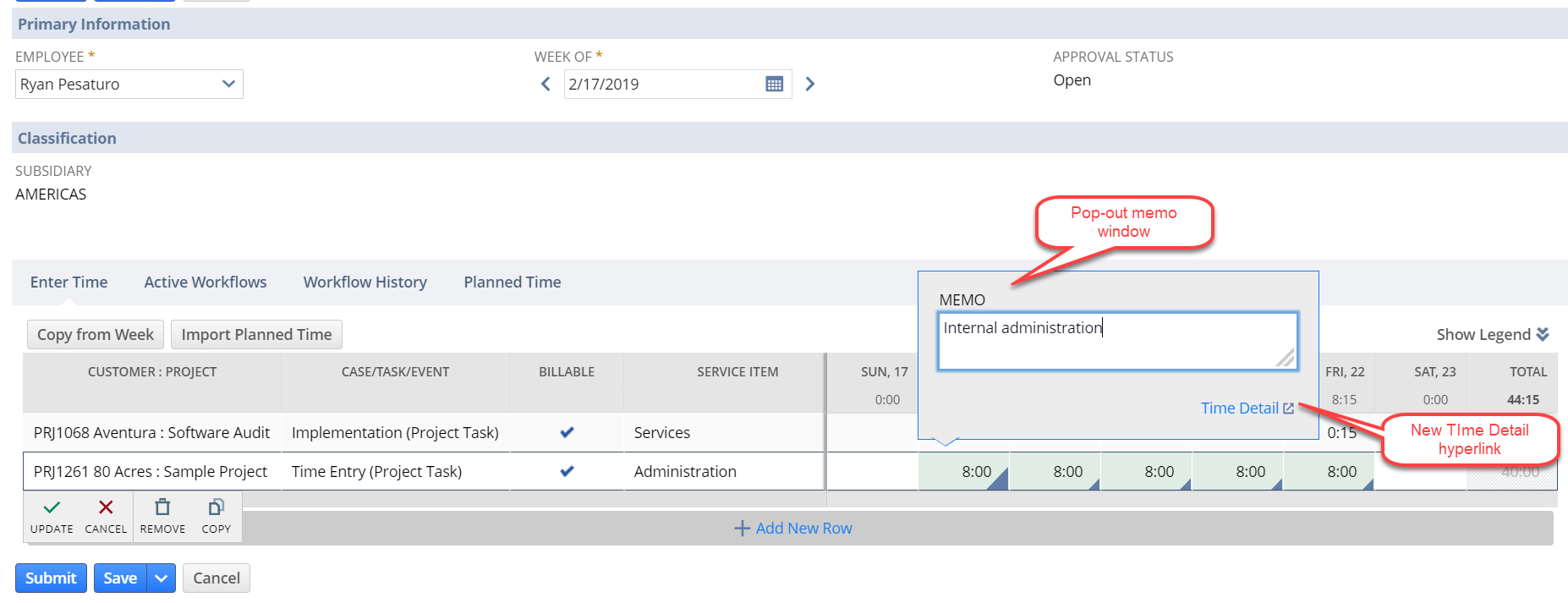Click inside the Memo text box
1568x603 pixels.
(x=1116, y=342)
